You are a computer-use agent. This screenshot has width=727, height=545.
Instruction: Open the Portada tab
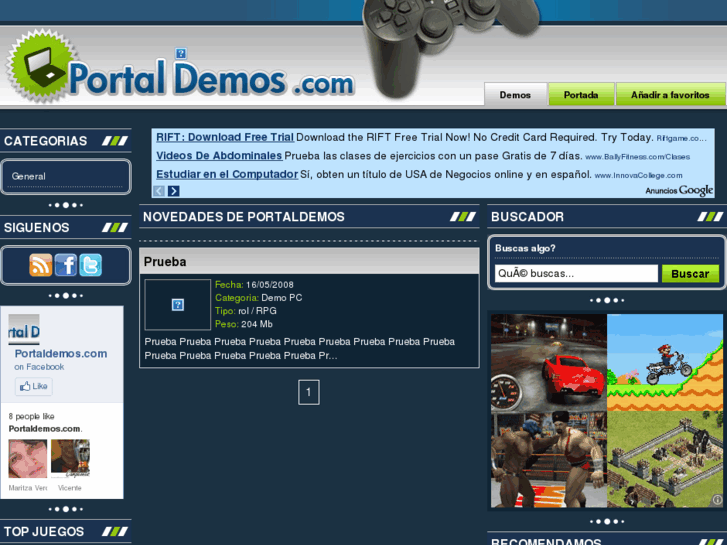click(x=581, y=95)
